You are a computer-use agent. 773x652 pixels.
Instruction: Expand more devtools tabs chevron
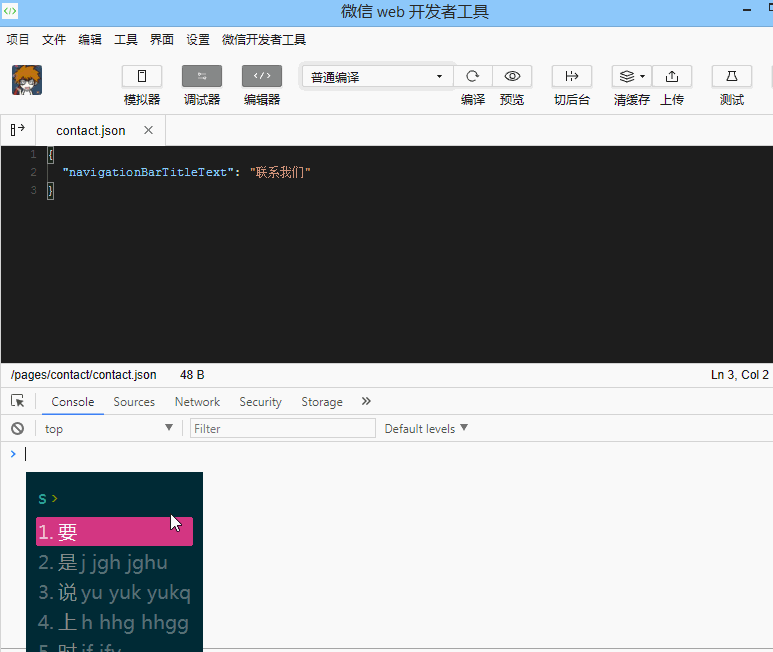tap(366, 401)
